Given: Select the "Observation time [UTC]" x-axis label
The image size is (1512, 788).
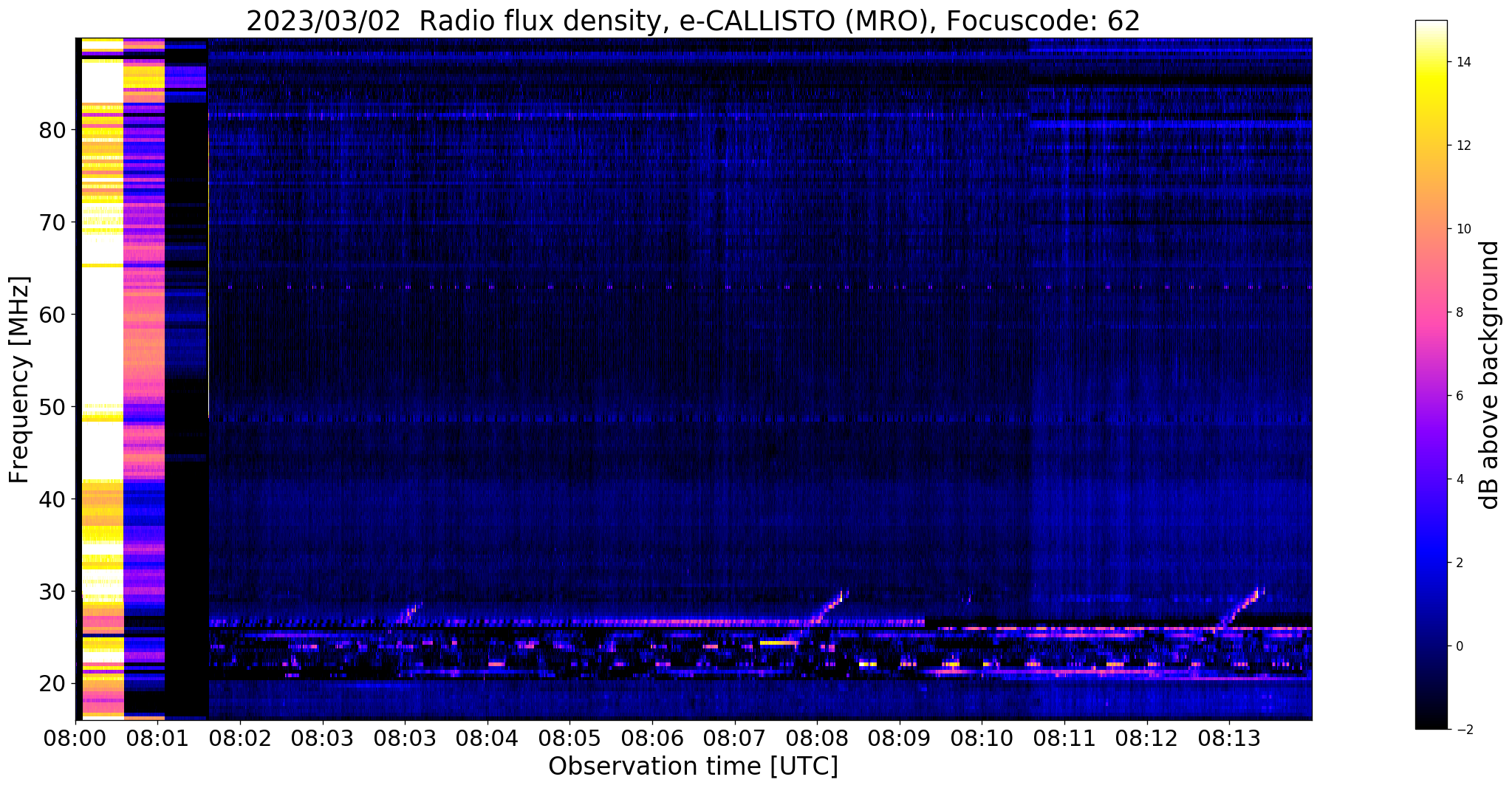Looking at the screenshot, I should (693, 767).
